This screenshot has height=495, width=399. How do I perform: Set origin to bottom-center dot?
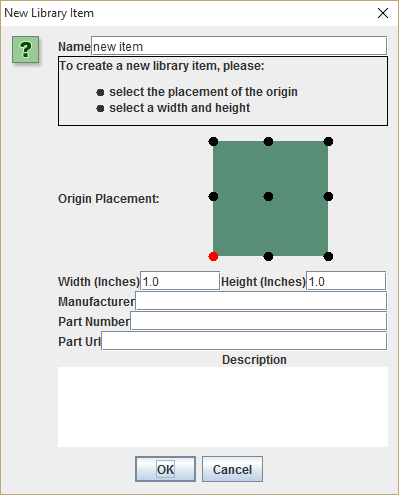(x=268, y=256)
